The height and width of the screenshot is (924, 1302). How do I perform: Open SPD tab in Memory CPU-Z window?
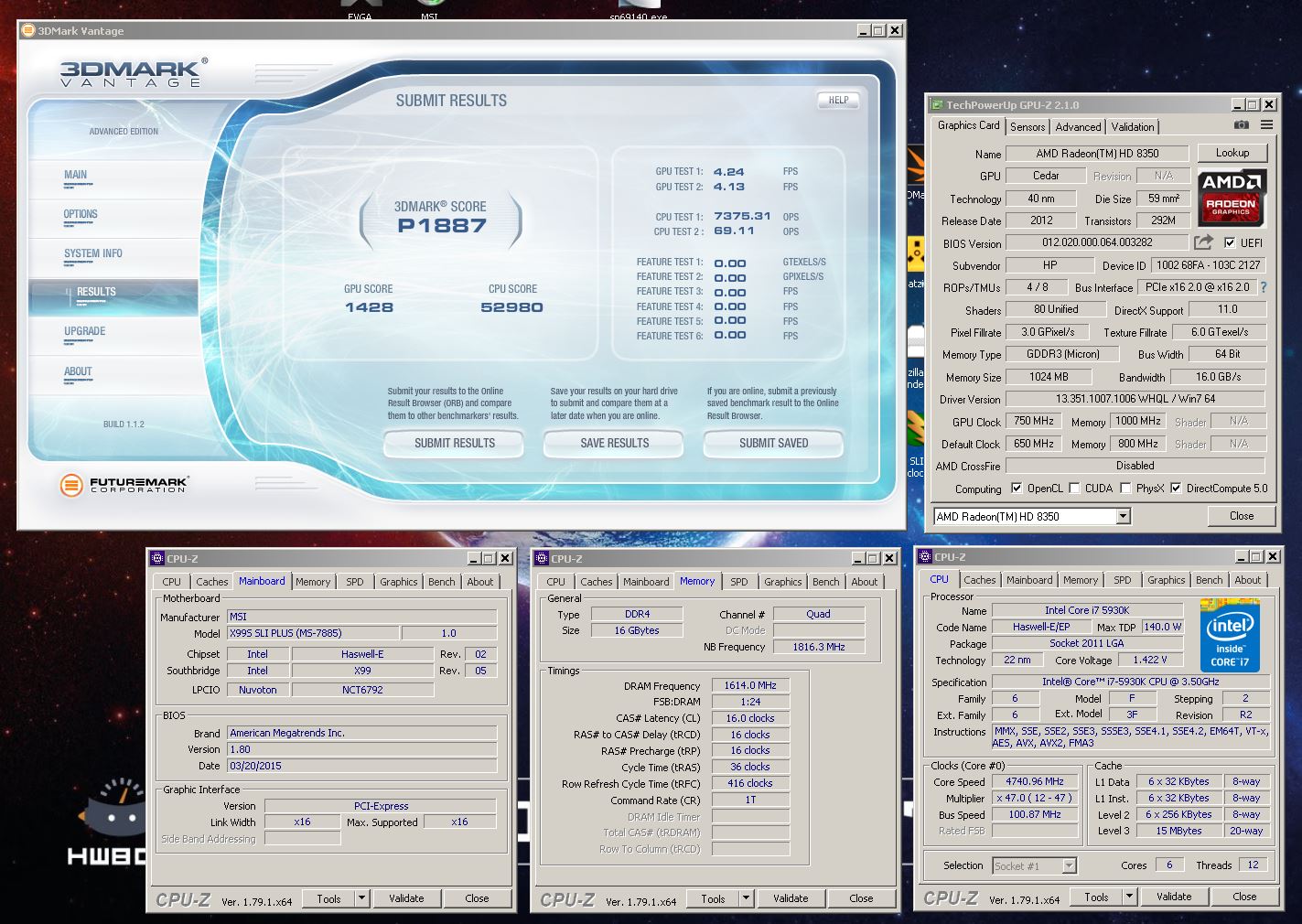[739, 582]
